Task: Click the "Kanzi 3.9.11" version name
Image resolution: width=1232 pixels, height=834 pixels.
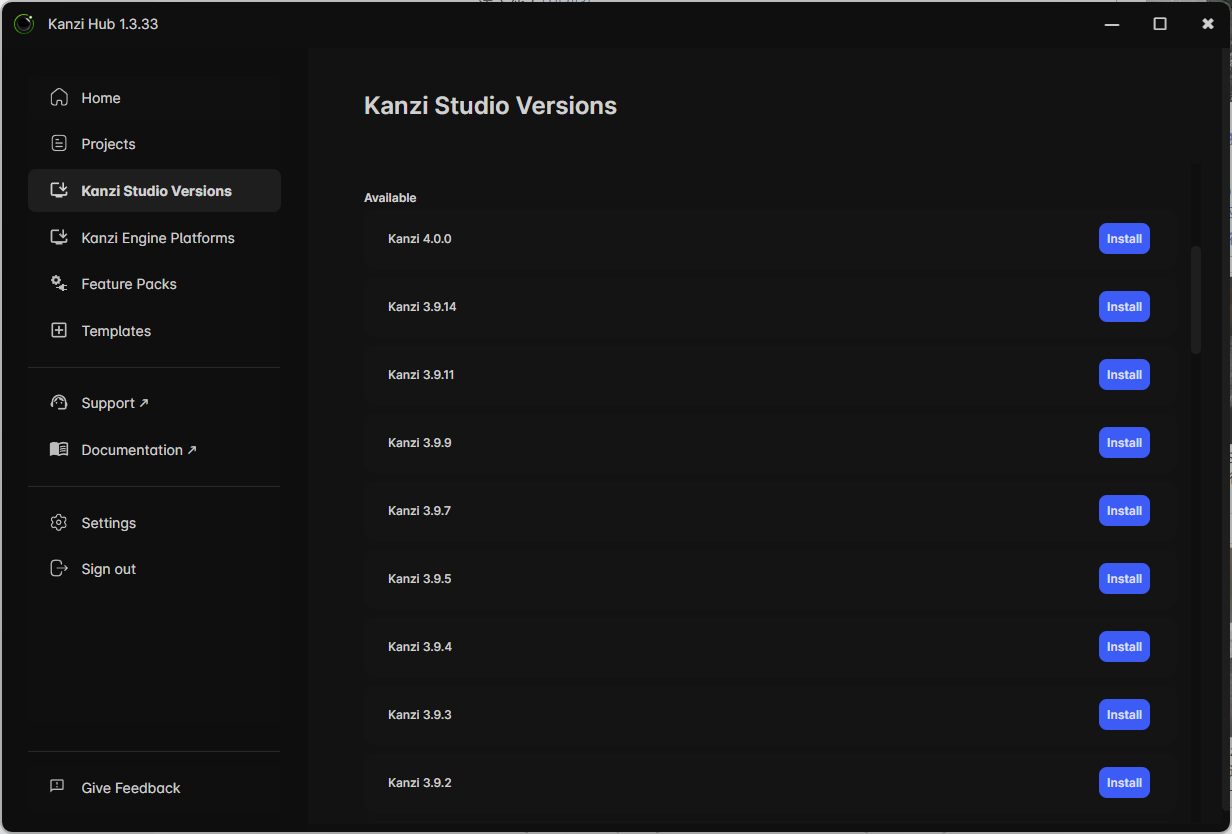Action: click(421, 375)
